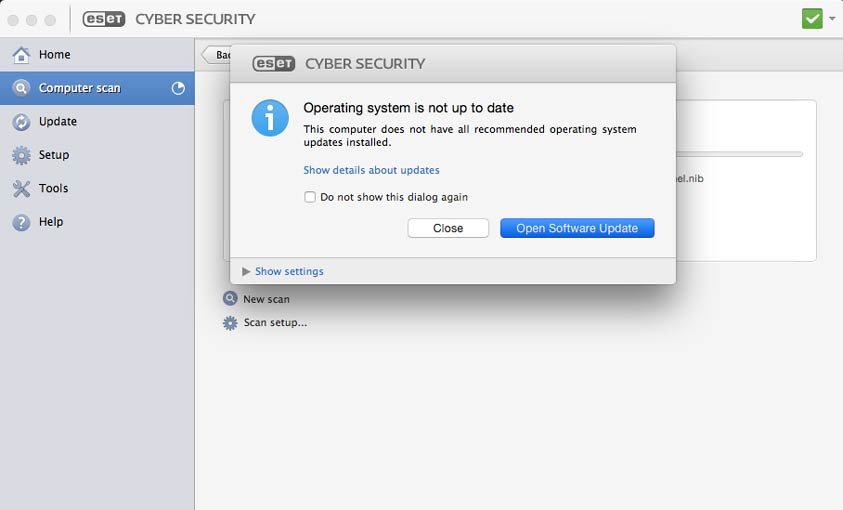The width and height of the screenshot is (843, 510).
Task: Click the Help question mark icon
Action: 21,222
